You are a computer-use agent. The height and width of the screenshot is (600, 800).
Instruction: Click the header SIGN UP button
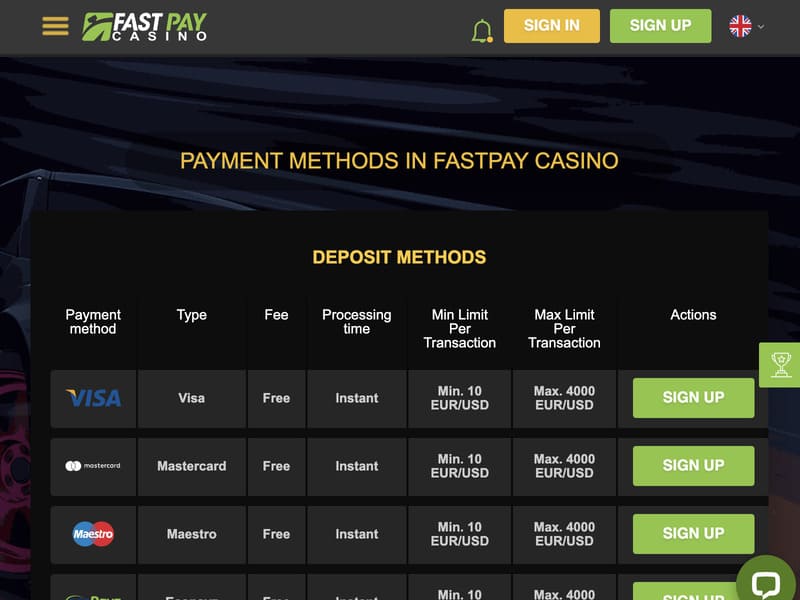coord(660,26)
